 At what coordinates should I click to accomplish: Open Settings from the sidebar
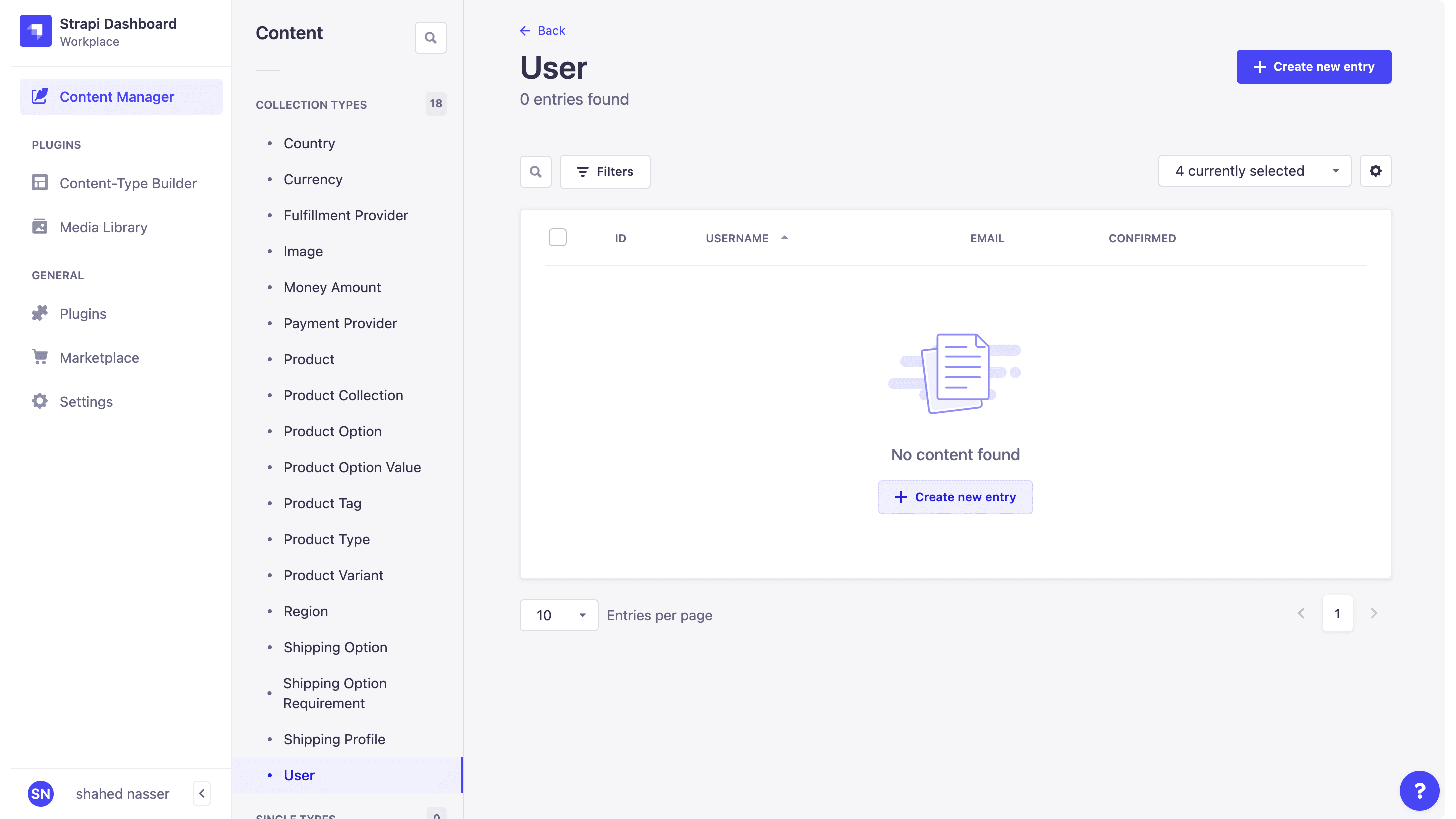point(86,401)
